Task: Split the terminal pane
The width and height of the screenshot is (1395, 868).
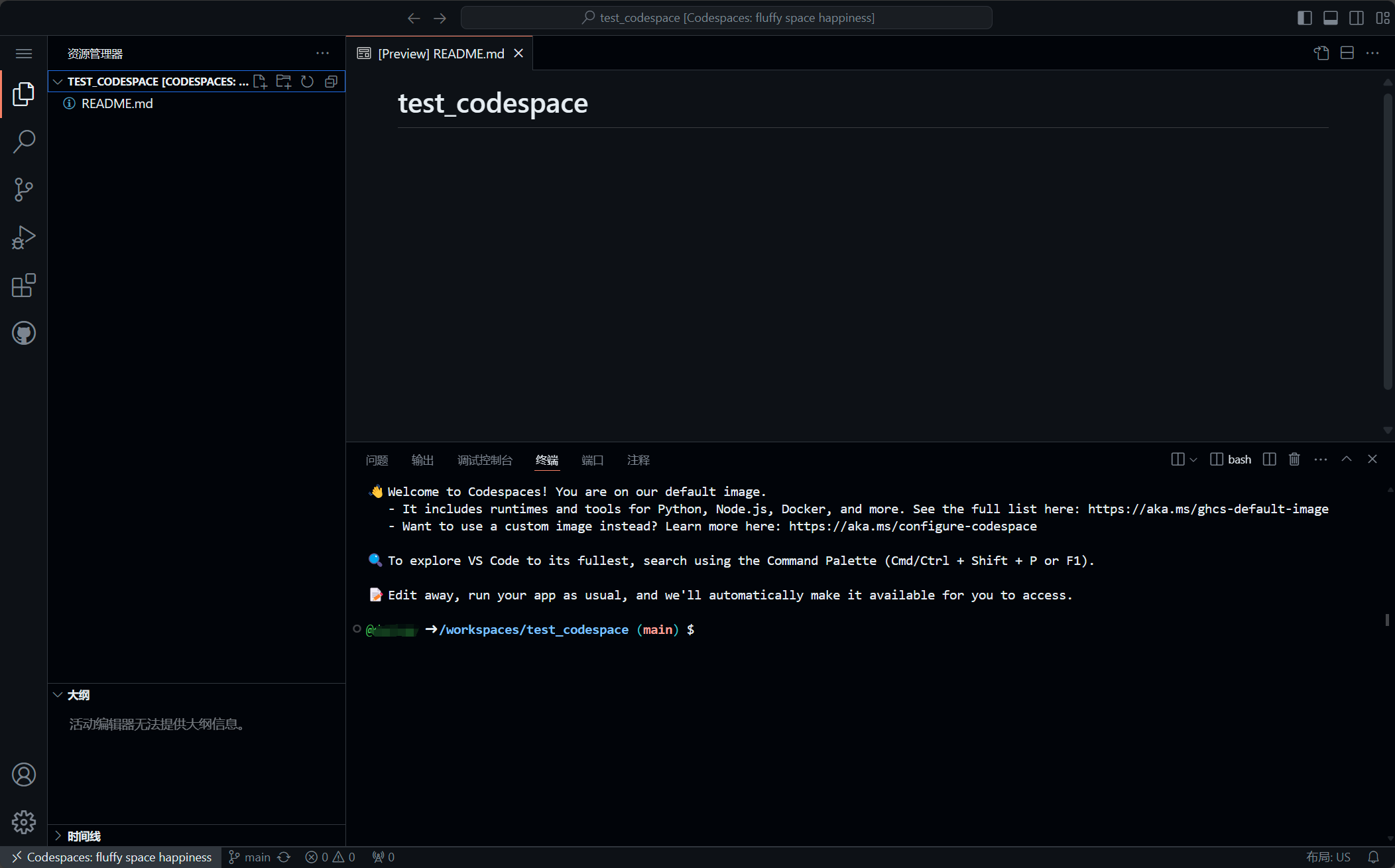Action: [1269, 459]
